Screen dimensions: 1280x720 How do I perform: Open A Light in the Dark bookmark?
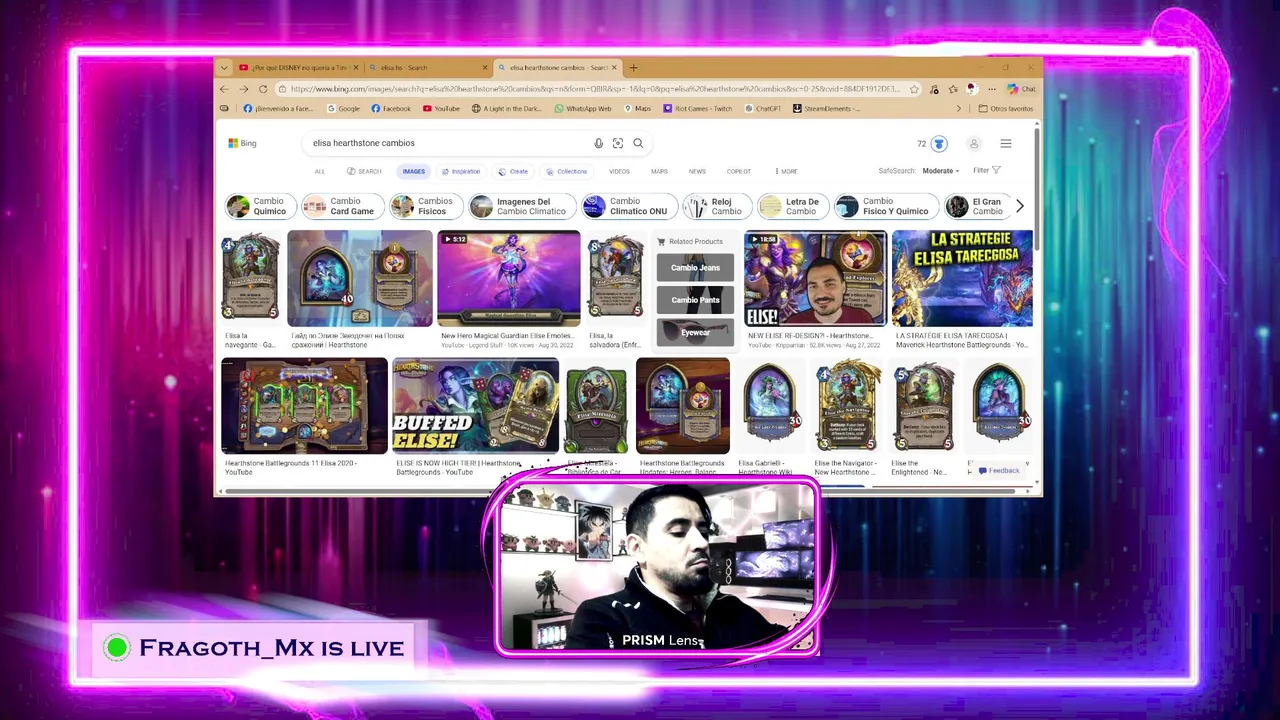click(509, 109)
